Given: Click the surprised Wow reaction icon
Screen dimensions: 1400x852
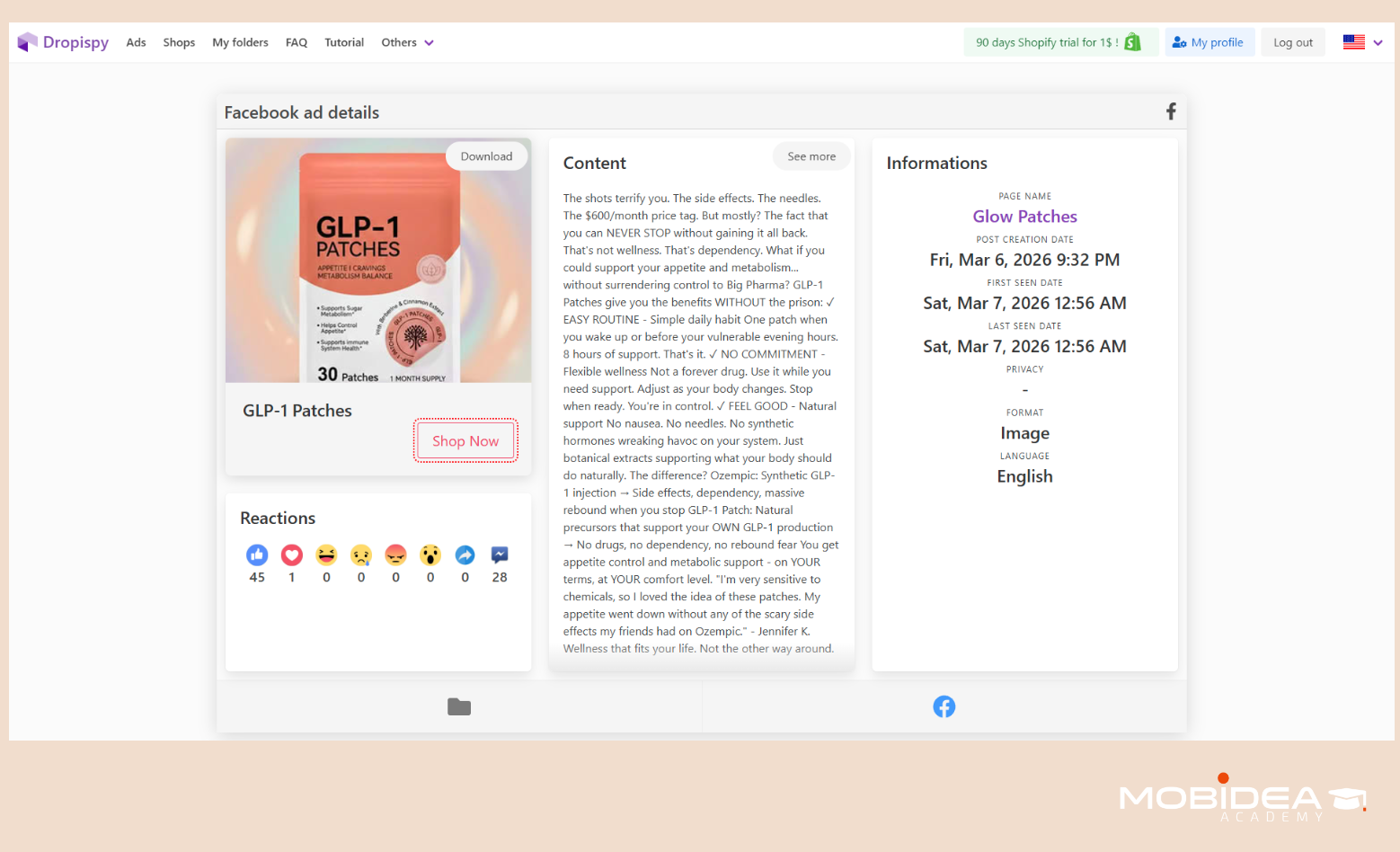Looking at the screenshot, I should (430, 555).
